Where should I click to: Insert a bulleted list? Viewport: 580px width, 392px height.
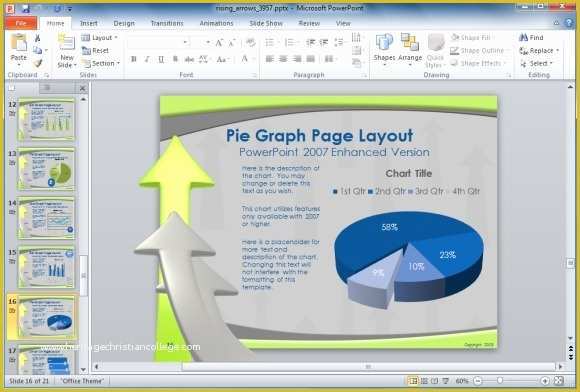[270, 43]
